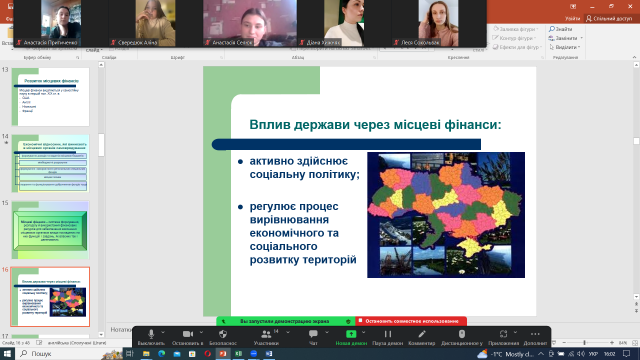Open Zoom annotate pencil tool
Screen dimensions: 640x360
click(422, 338)
